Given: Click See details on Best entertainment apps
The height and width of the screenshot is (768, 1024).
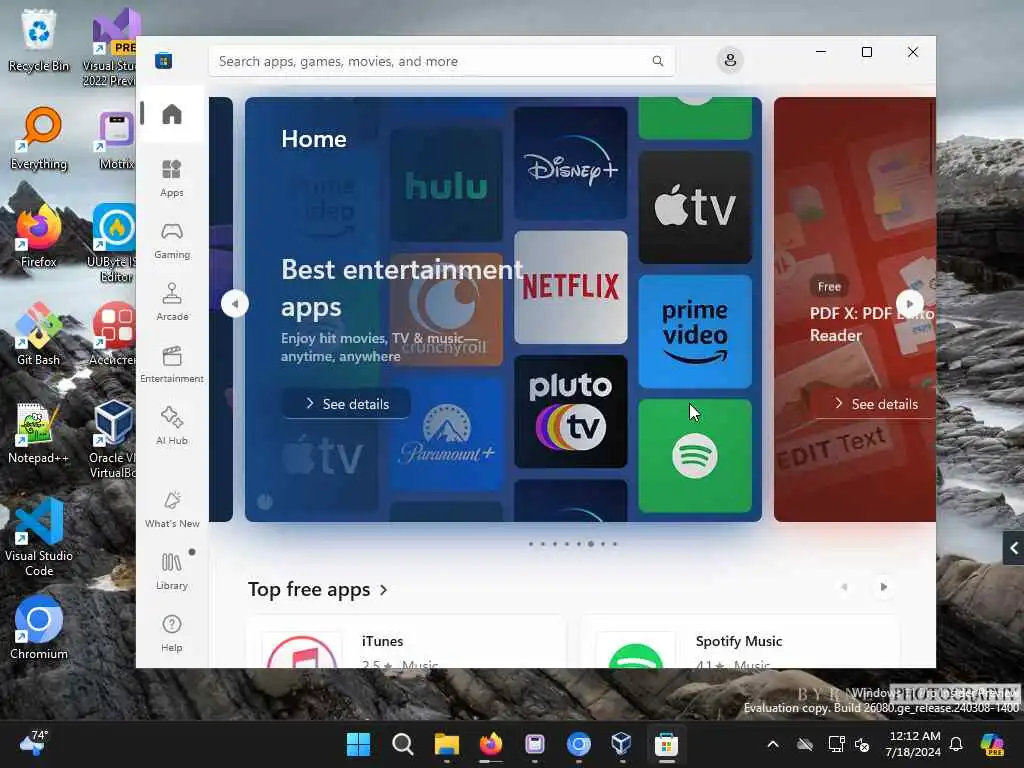Looking at the screenshot, I should coord(346,404).
